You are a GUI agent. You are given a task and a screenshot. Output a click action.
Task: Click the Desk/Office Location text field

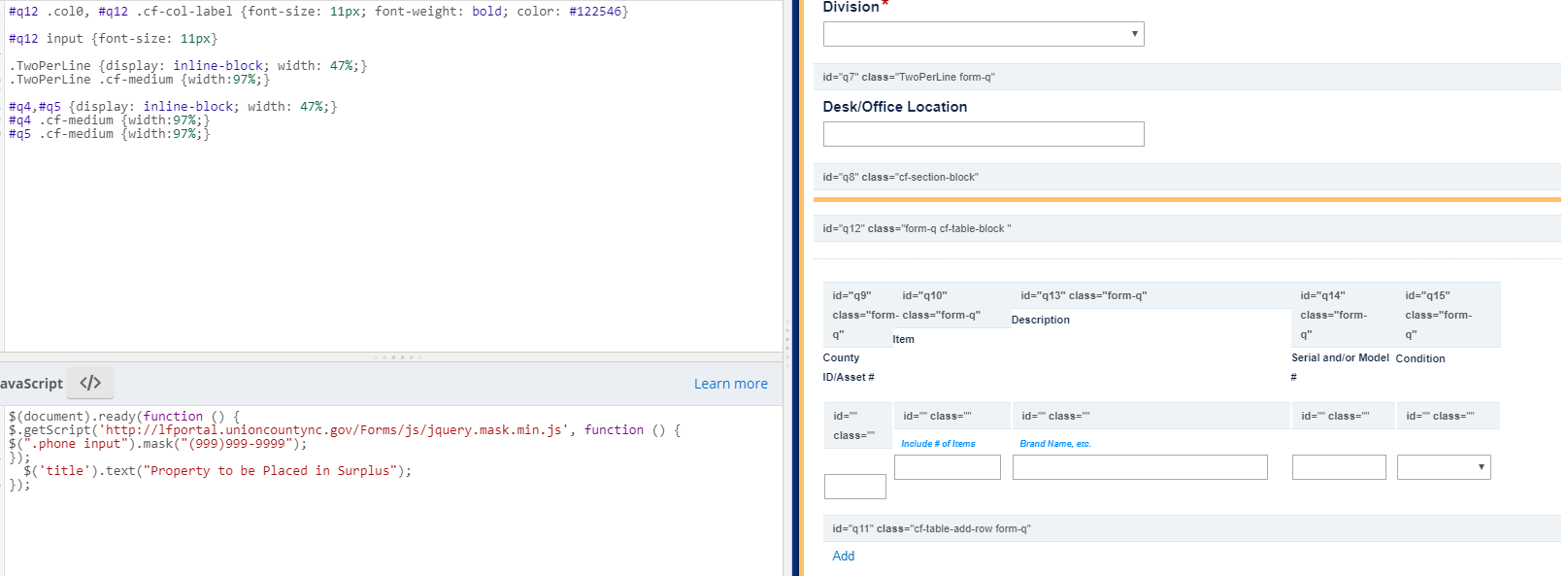[983, 134]
